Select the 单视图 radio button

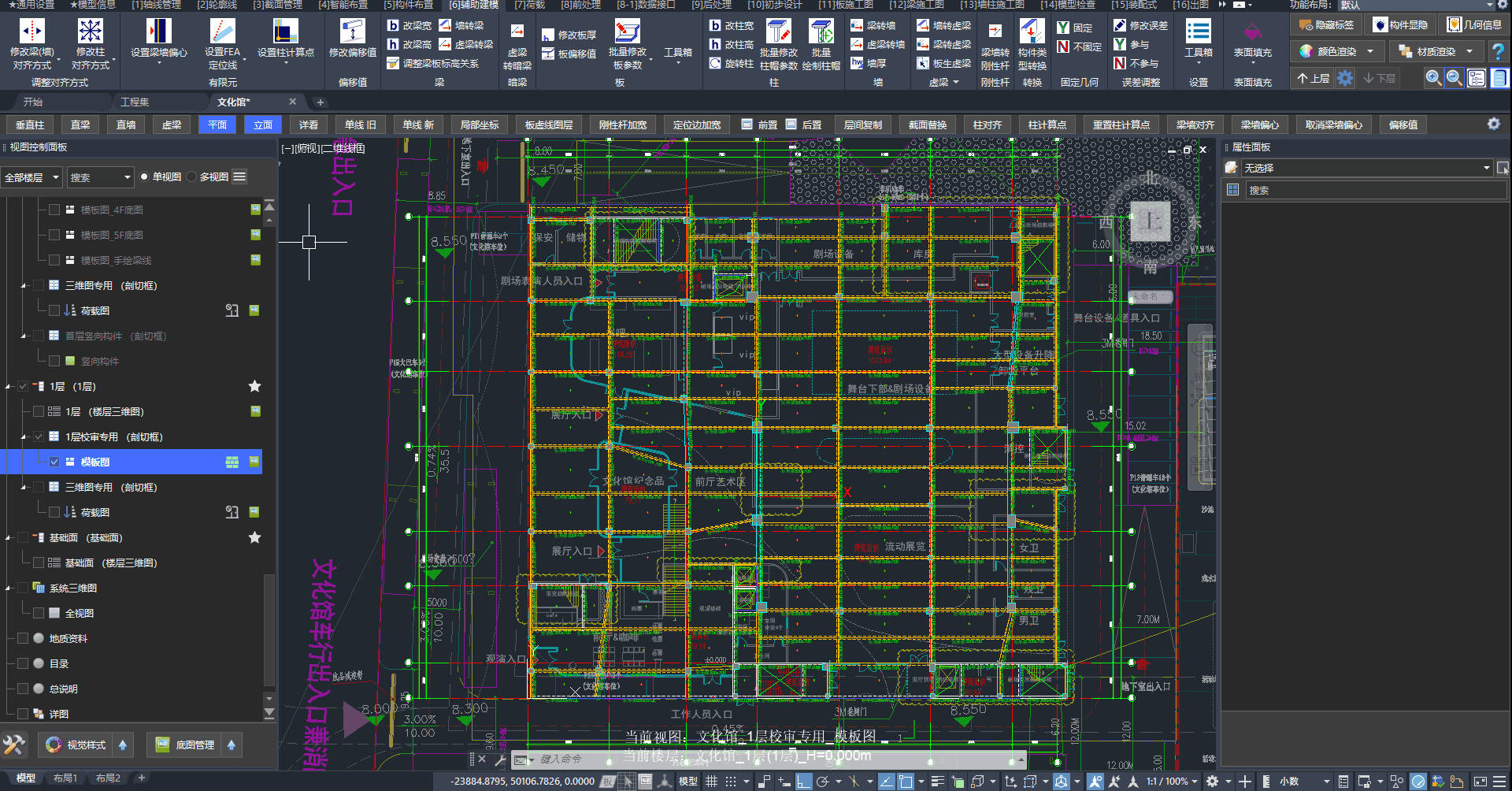coord(144,176)
